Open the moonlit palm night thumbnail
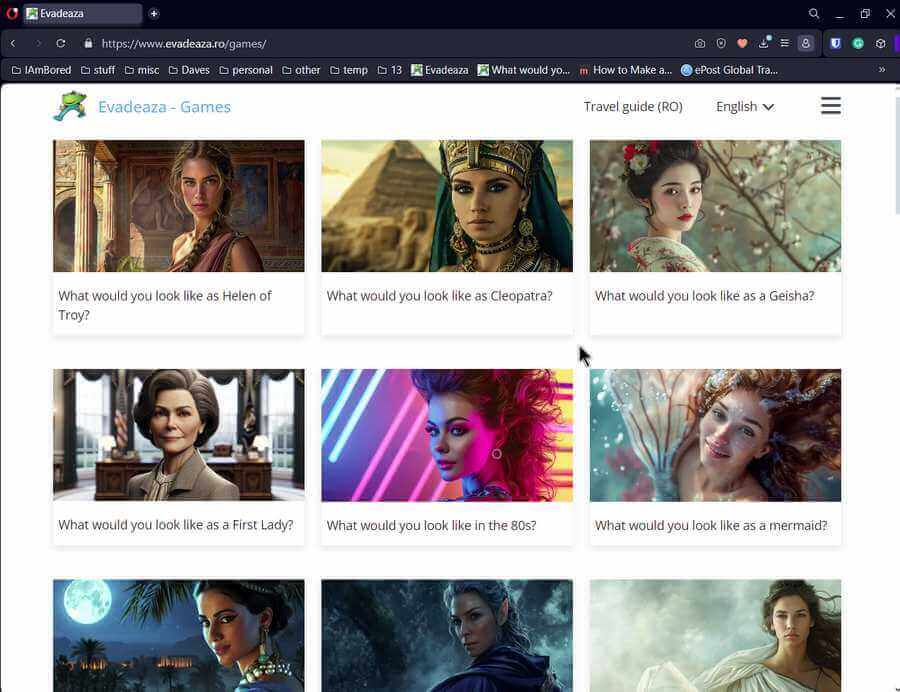The width and height of the screenshot is (900, 692). point(179,636)
